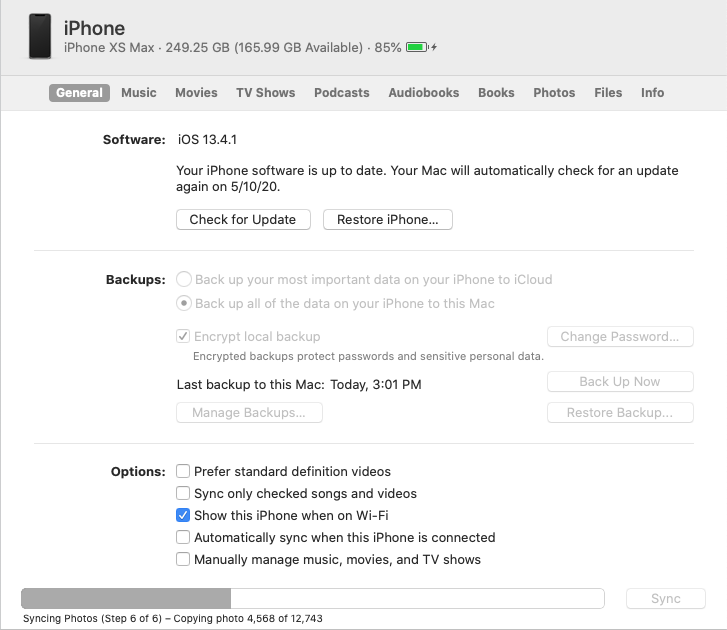Switch to the Music tab
The image size is (727, 630).
(x=139, y=93)
